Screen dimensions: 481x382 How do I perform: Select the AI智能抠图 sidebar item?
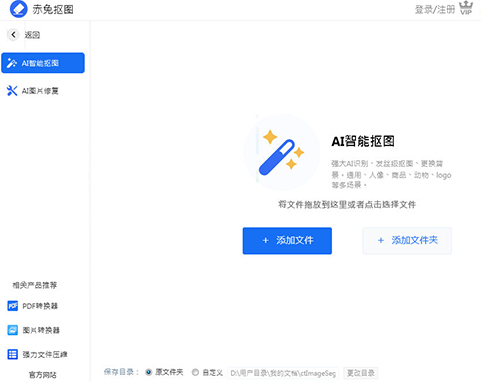[x=43, y=63]
